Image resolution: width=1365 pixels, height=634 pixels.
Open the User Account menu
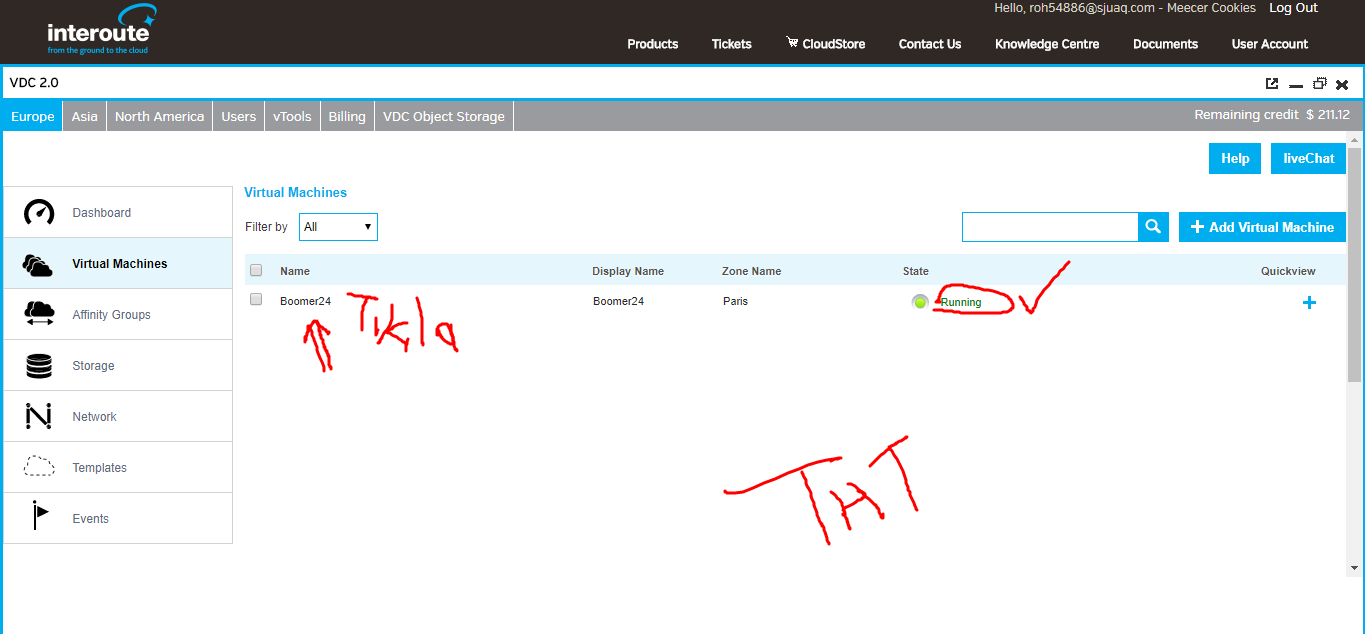point(1270,44)
